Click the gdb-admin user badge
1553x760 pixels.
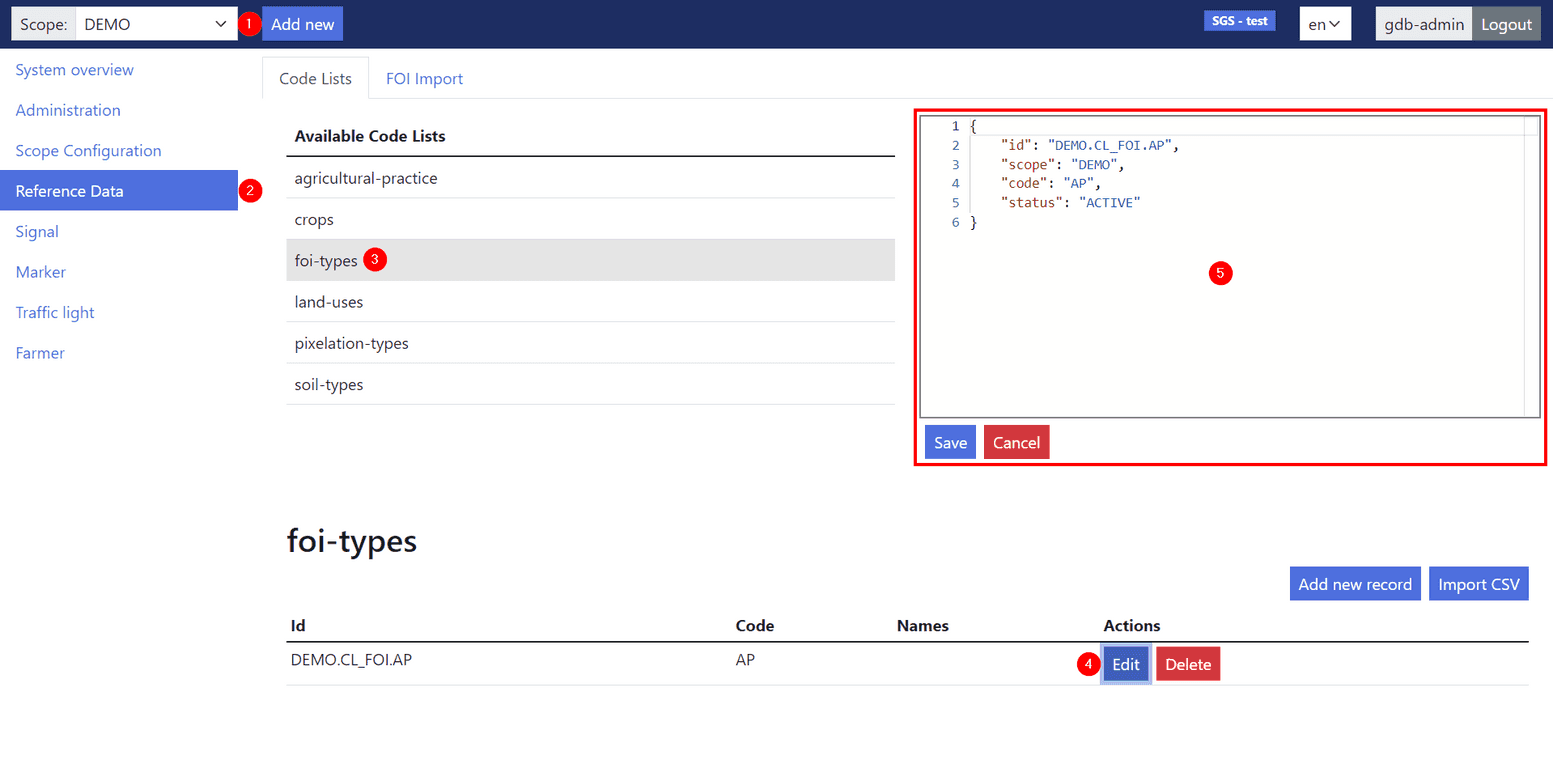pos(1423,23)
